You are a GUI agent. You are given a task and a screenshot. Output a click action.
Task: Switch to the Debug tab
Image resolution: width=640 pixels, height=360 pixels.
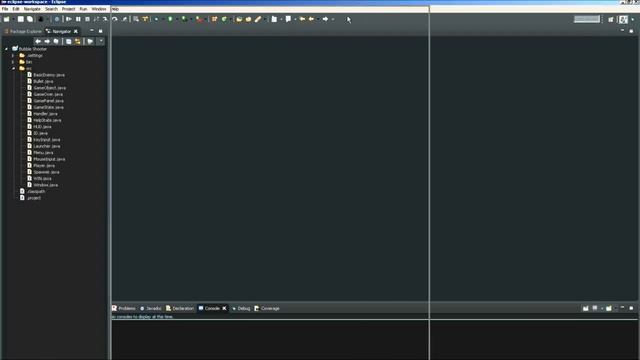click(241, 308)
